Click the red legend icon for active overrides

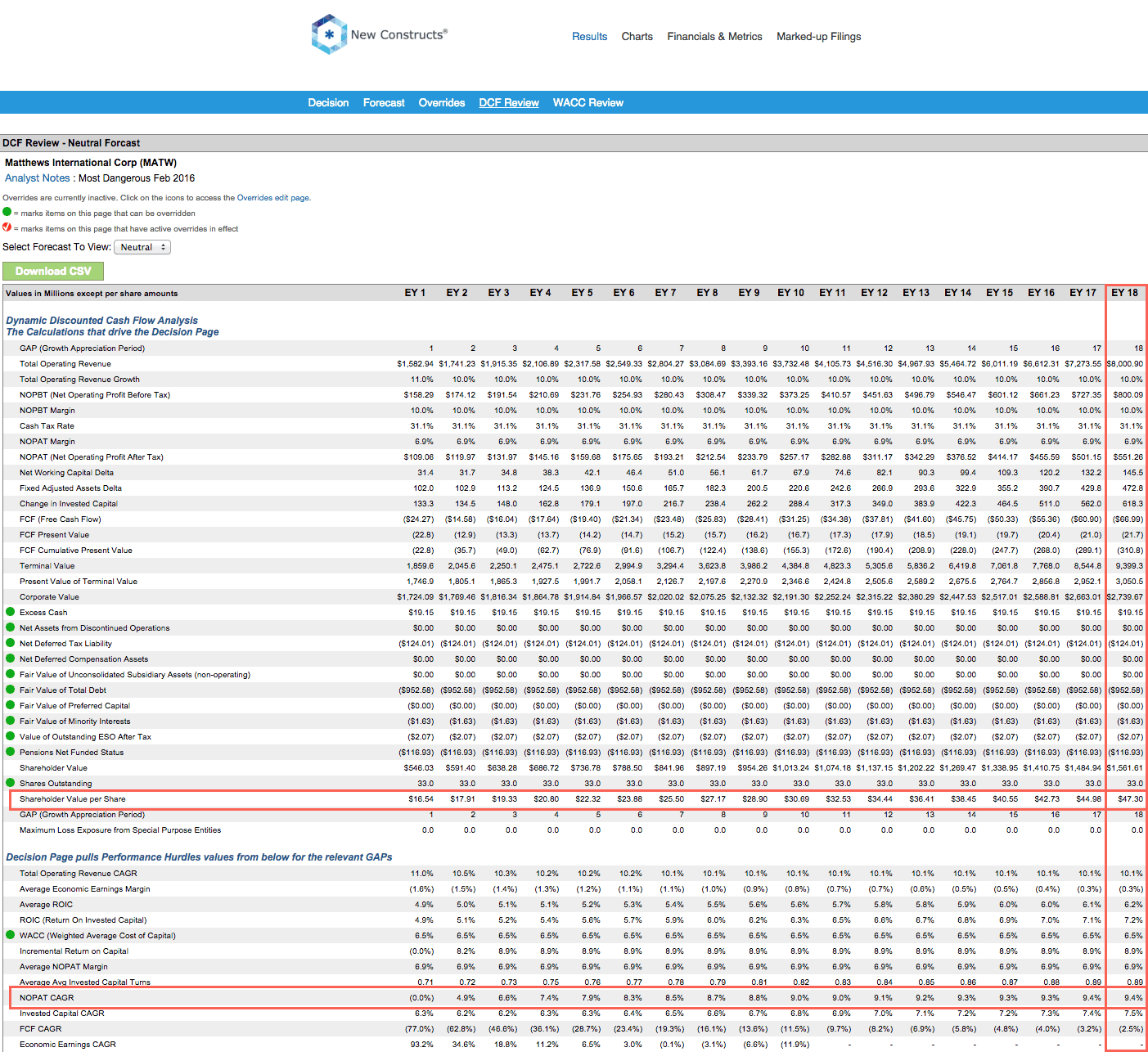pyautogui.click(x=7, y=227)
